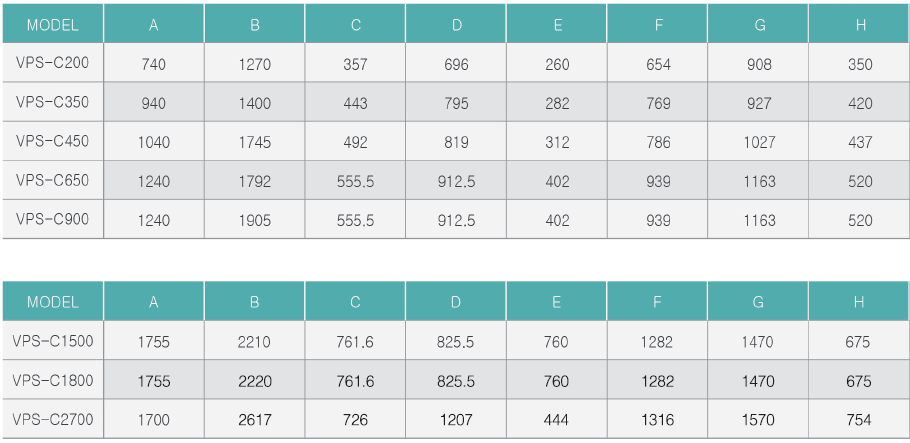
Task: Select the VPS-C2700 row label
Action: coord(53,419)
